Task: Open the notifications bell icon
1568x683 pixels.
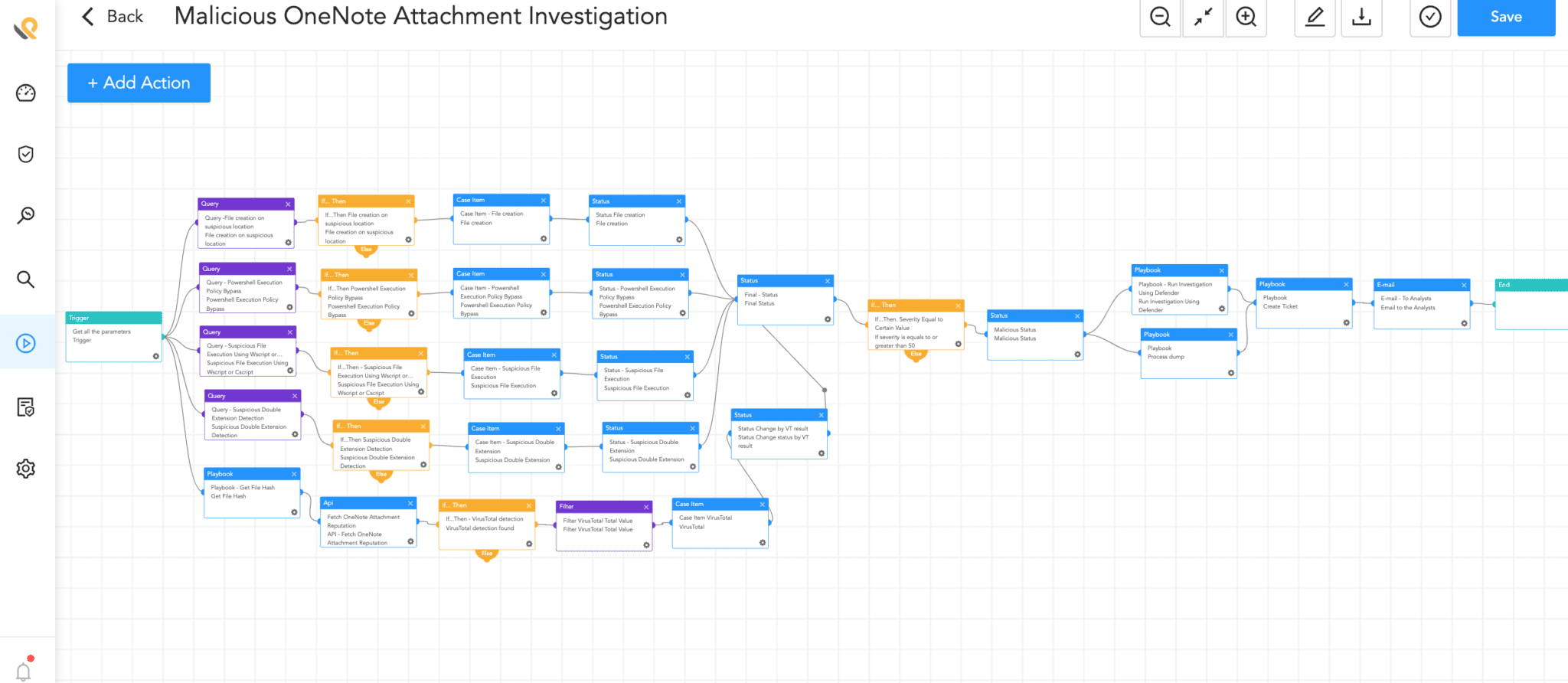Action: pyautogui.click(x=24, y=672)
